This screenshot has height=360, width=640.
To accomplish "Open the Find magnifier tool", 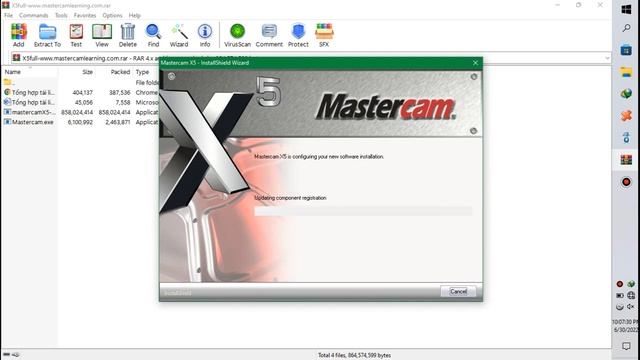I will (153, 35).
